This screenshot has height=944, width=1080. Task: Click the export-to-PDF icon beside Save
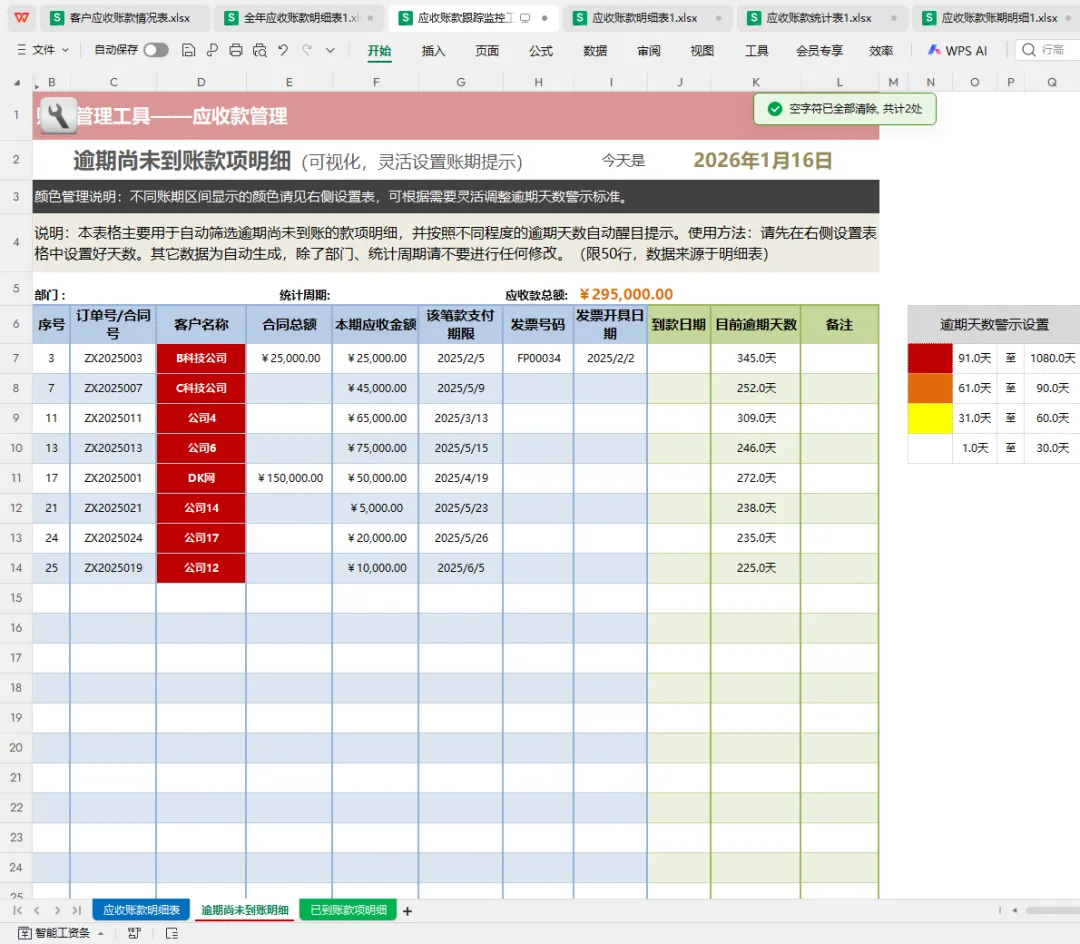coord(212,50)
